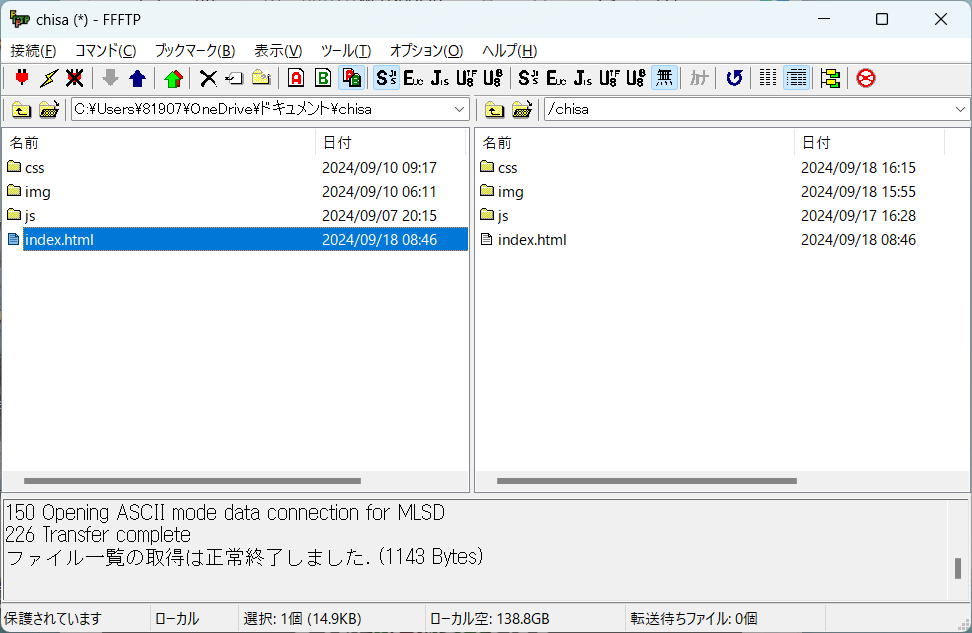Viewport: 972px width, 633px height.
Task: Open the local path dropdown
Action: (458, 109)
